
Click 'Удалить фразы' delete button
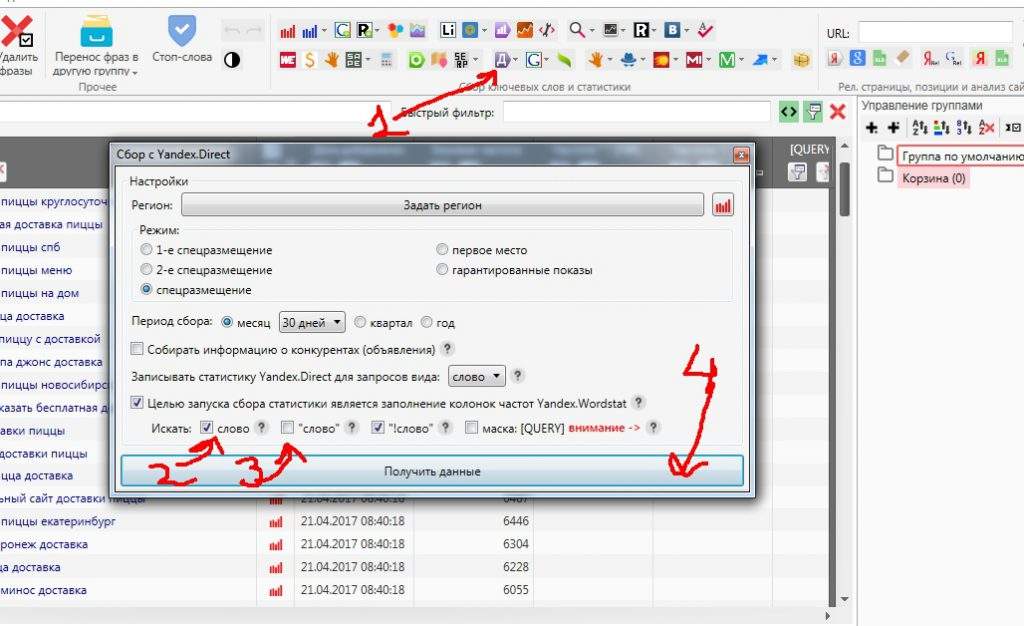point(16,44)
